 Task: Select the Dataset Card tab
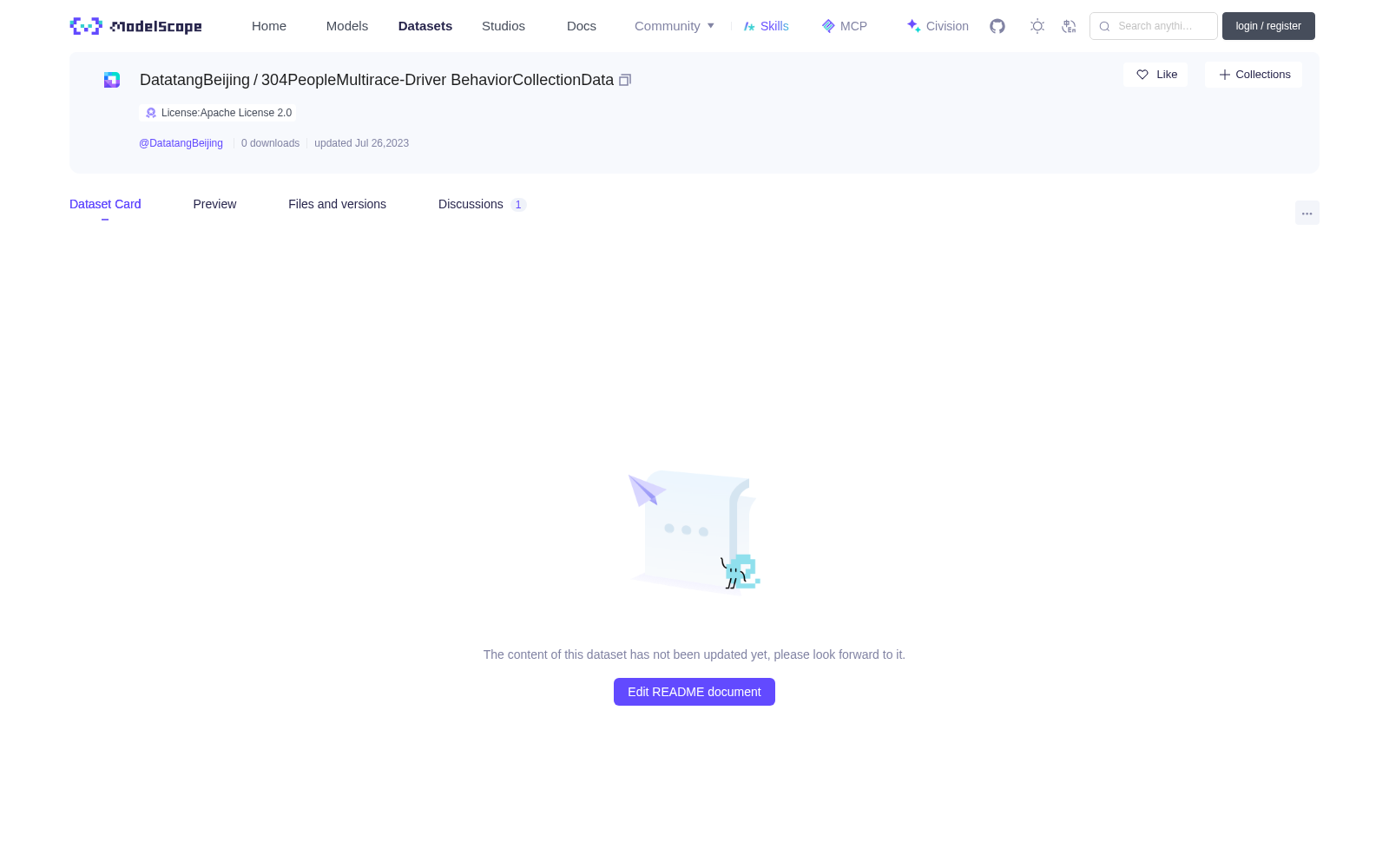click(105, 204)
